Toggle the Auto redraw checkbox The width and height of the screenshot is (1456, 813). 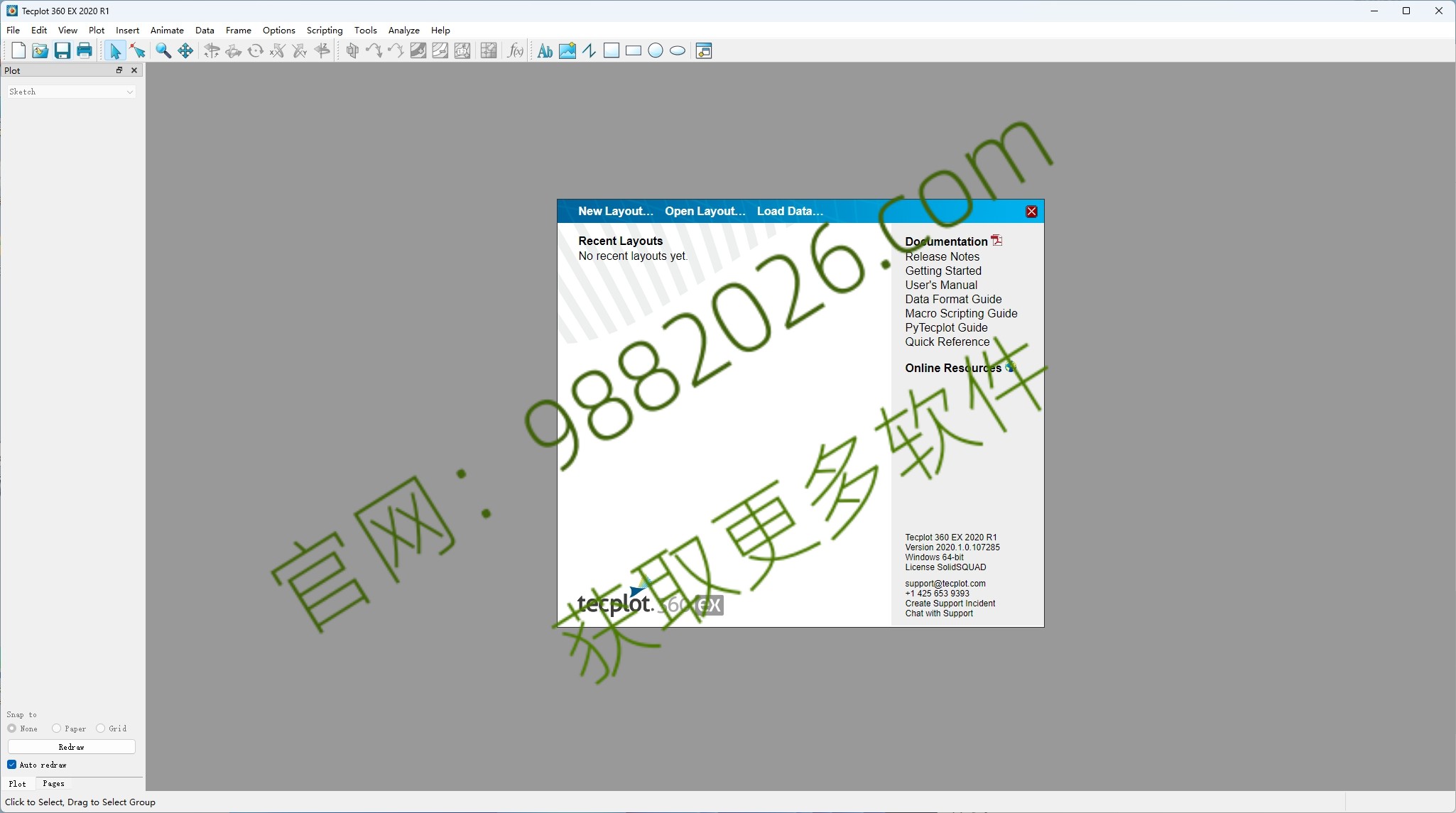click(12, 765)
